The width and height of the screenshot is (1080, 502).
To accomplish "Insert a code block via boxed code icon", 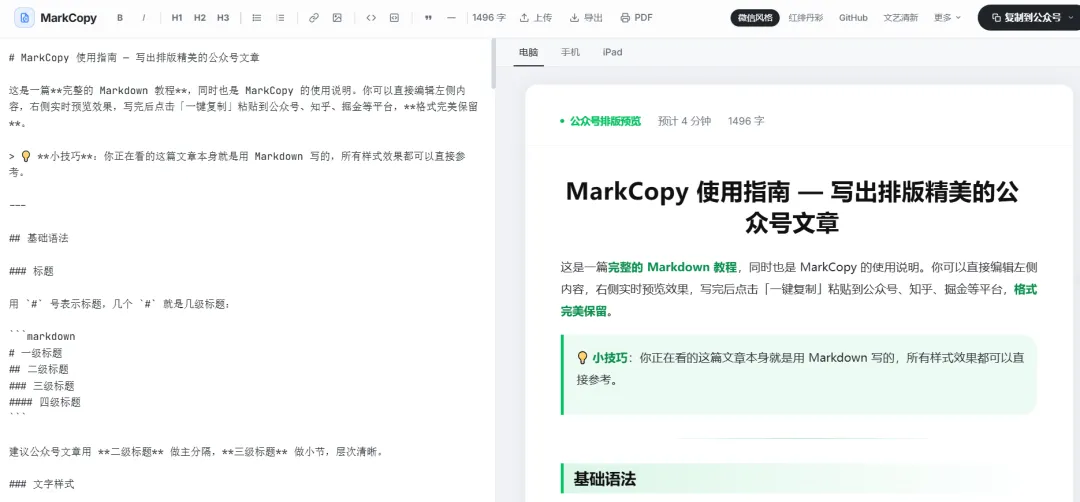I will [x=394, y=18].
